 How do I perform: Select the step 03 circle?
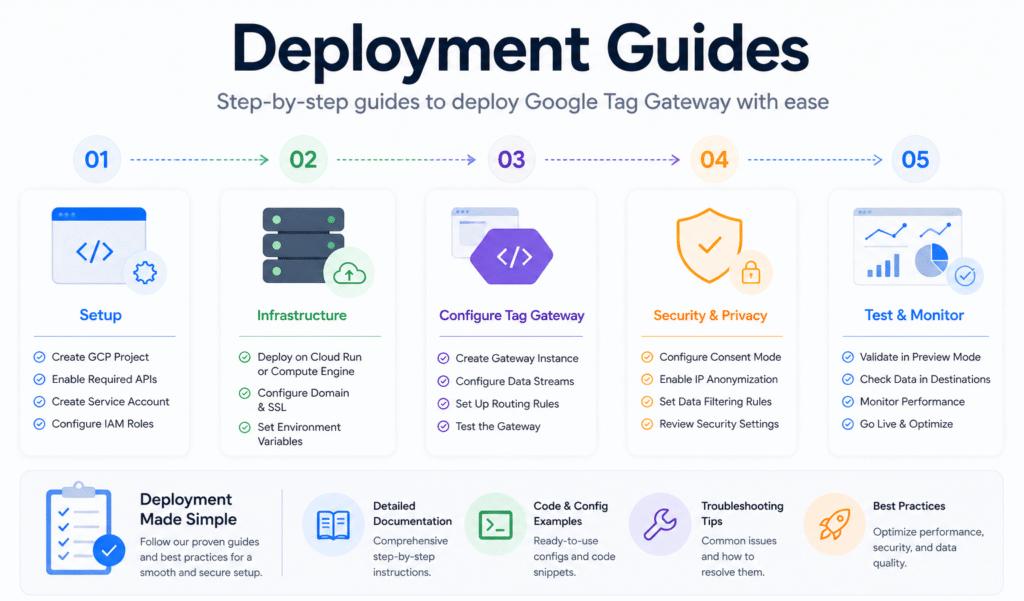(x=511, y=159)
